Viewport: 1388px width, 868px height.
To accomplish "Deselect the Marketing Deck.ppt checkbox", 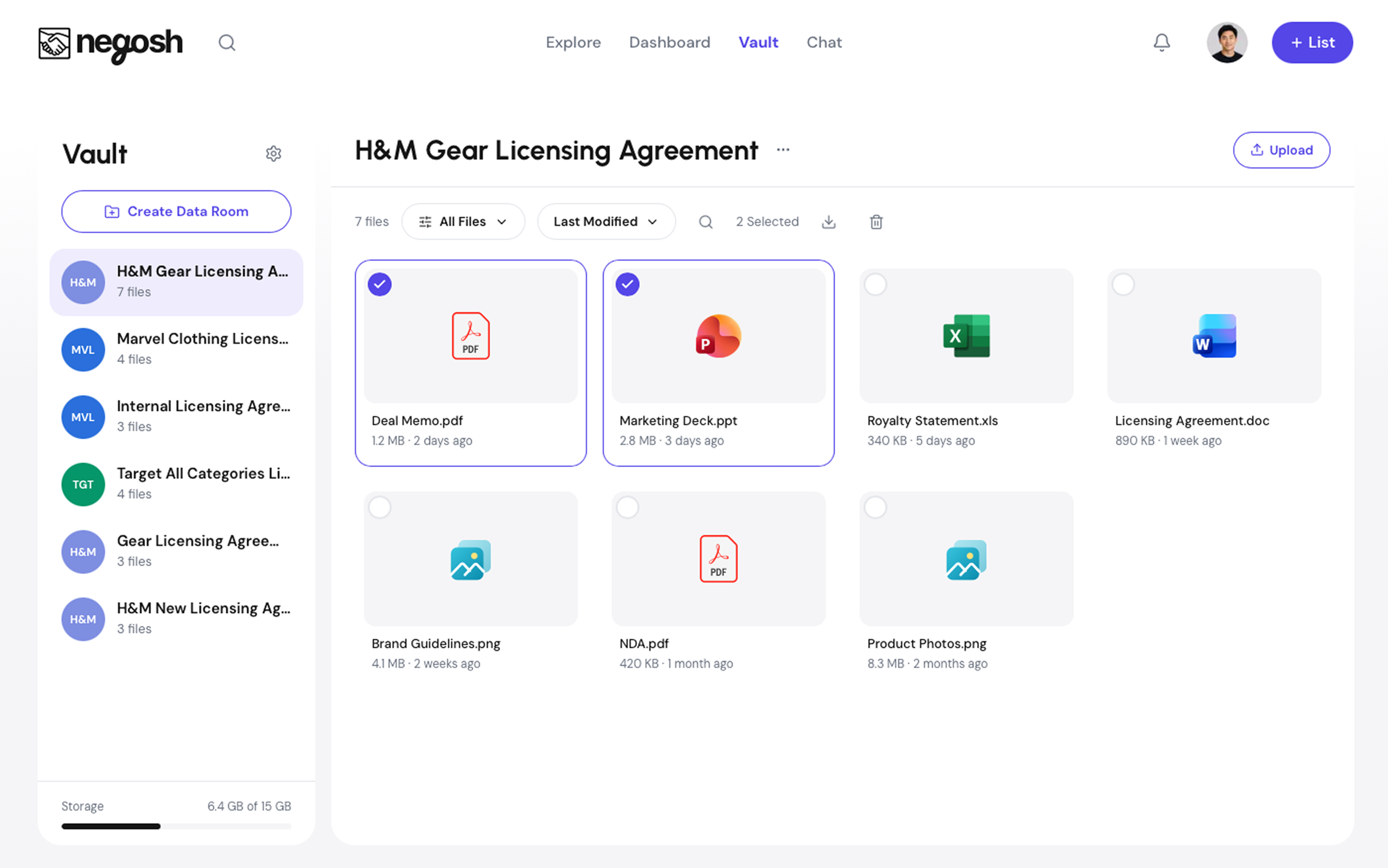I will point(628,284).
